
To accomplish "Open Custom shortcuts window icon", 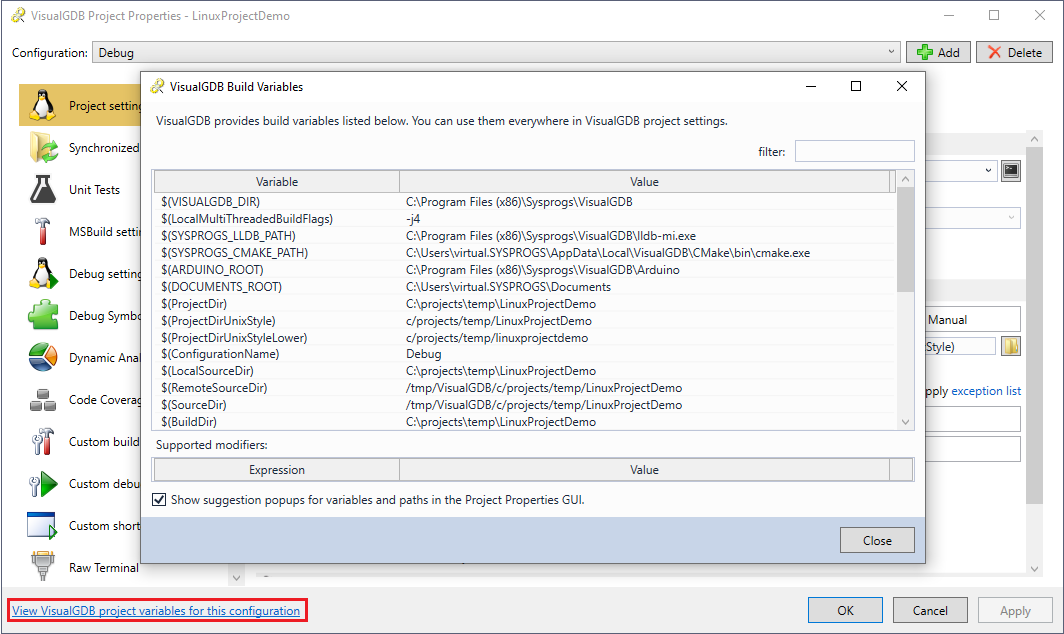I will (x=42, y=526).
